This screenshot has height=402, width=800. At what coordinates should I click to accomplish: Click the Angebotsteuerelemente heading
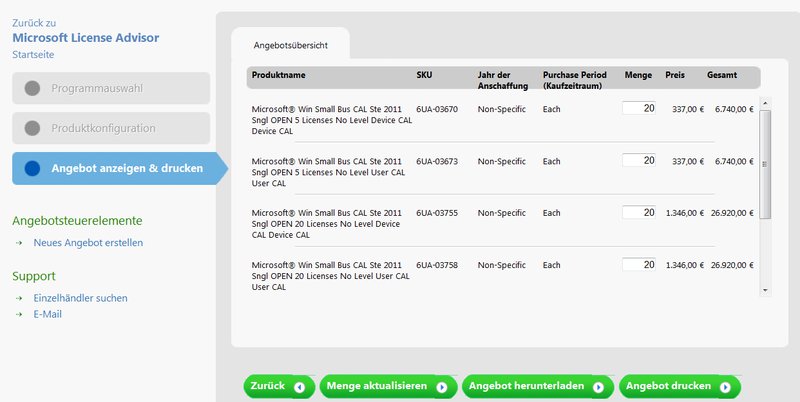pyautogui.click(x=77, y=221)
